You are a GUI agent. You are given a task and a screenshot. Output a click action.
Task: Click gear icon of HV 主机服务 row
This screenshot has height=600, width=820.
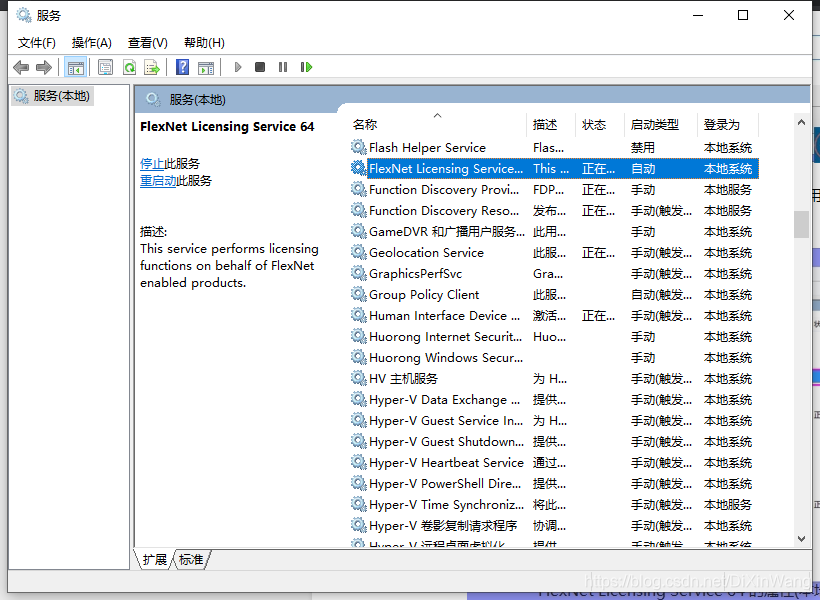[358, 378]
